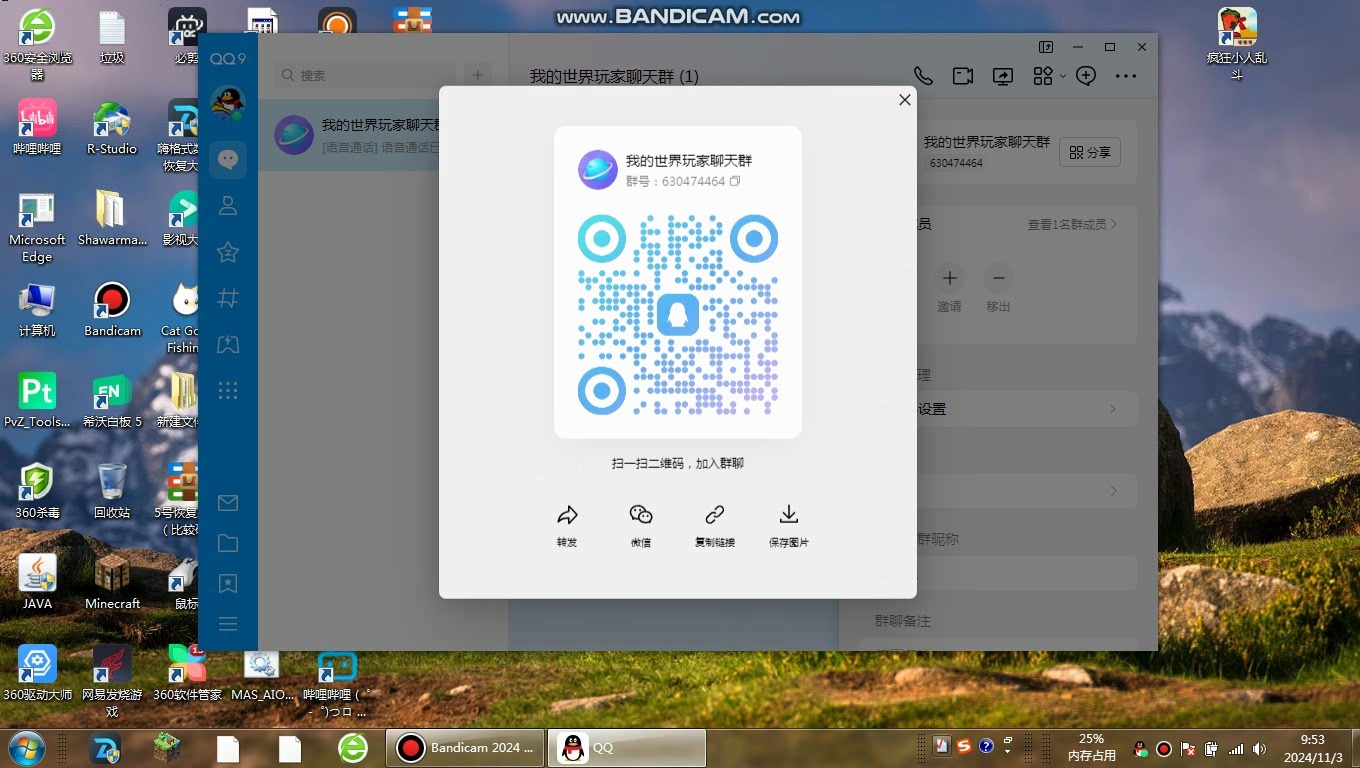Open the three-dots more menu in QQ

pos(1126,76)
